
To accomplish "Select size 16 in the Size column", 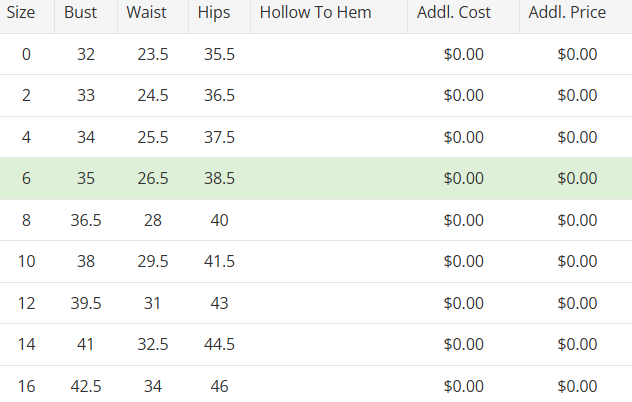I will 26,385.
